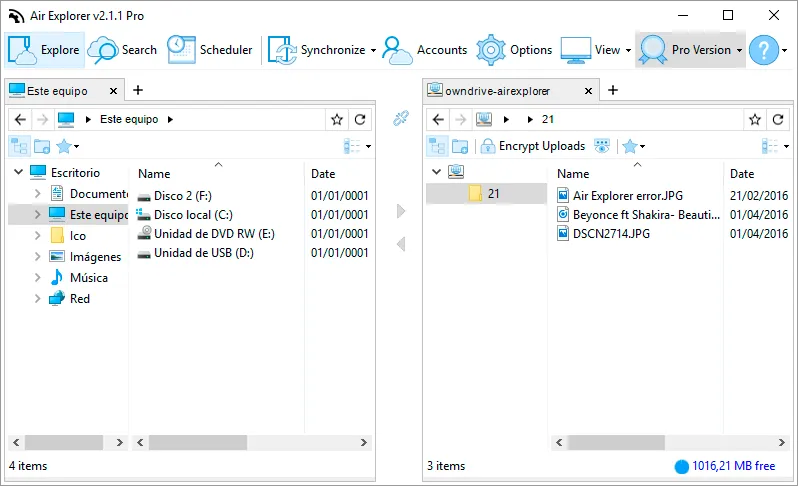
Task: Click the Synchronize toolbar button
Action: click(x=317, y=50)
